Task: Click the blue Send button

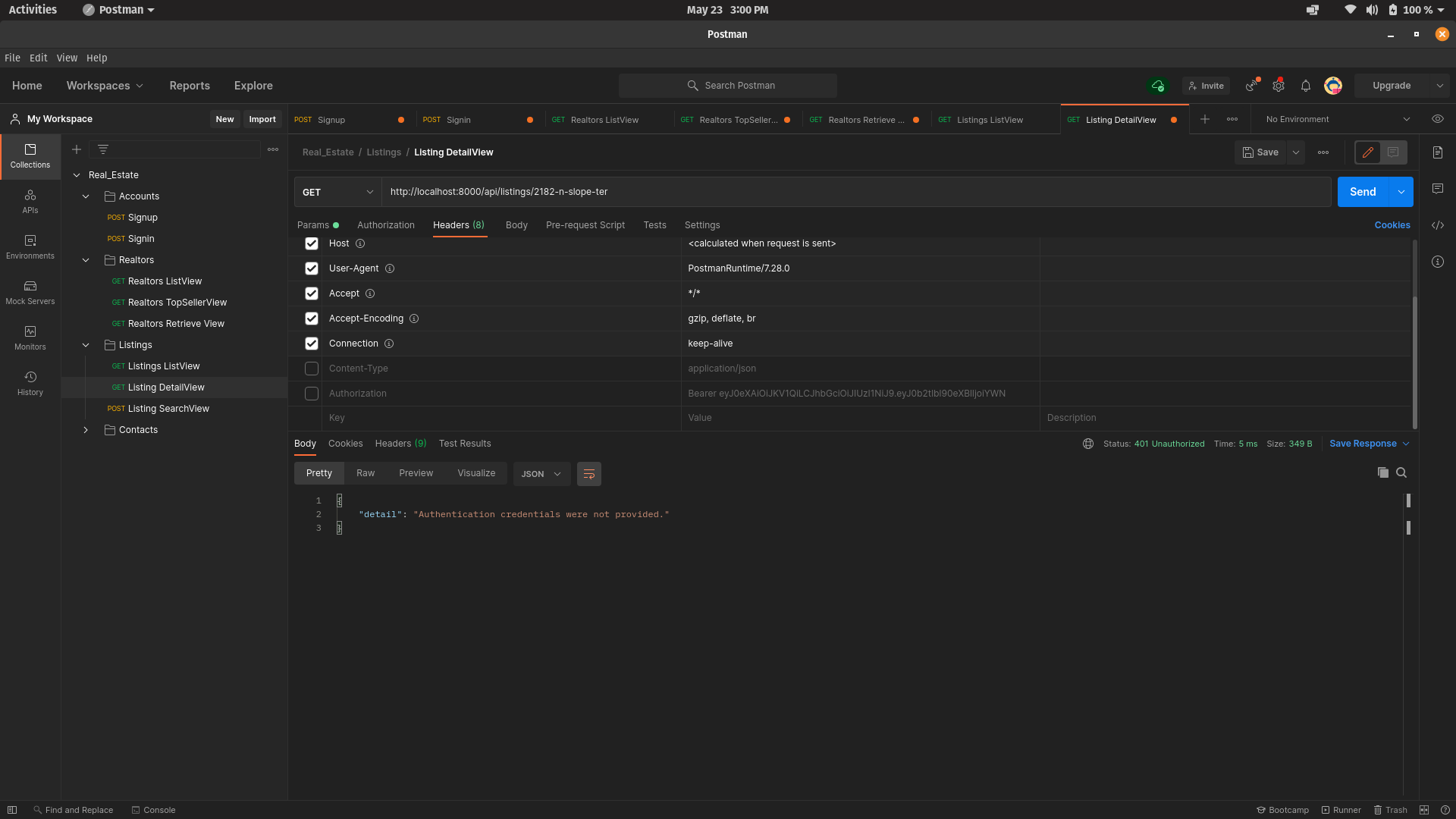Action: (x=1362, y=192)
